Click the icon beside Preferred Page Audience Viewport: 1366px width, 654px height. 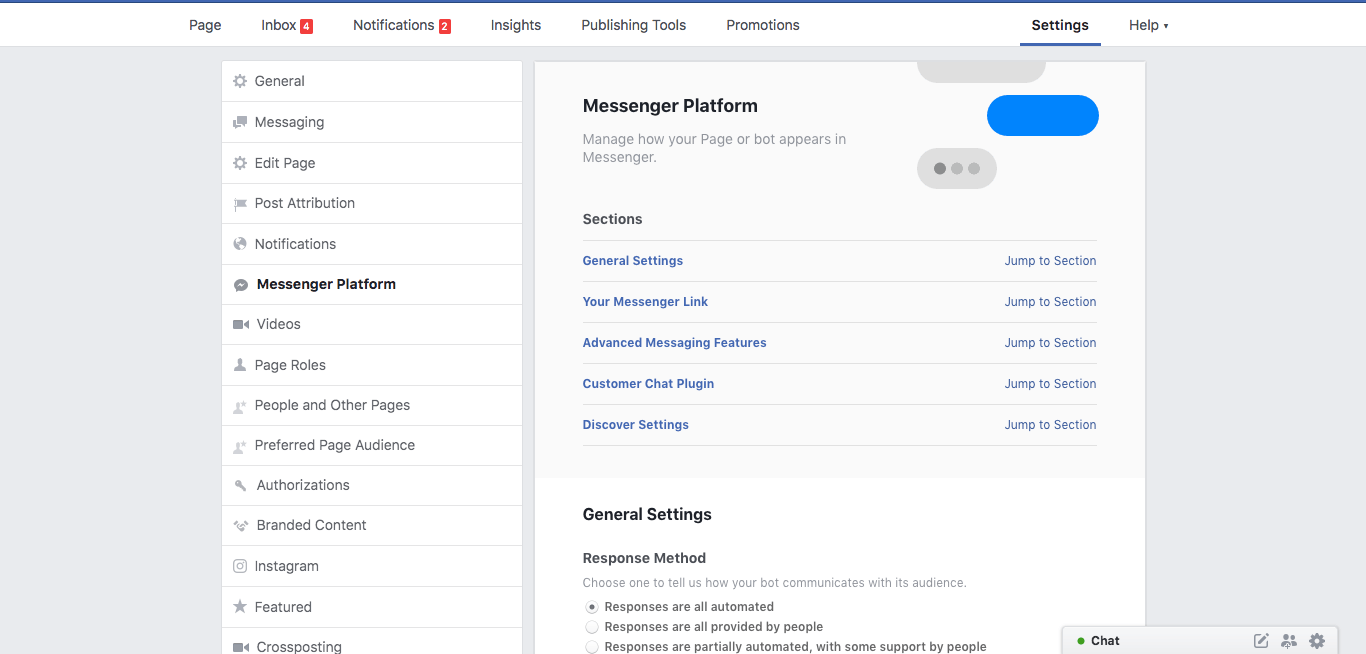coord(240,446)
